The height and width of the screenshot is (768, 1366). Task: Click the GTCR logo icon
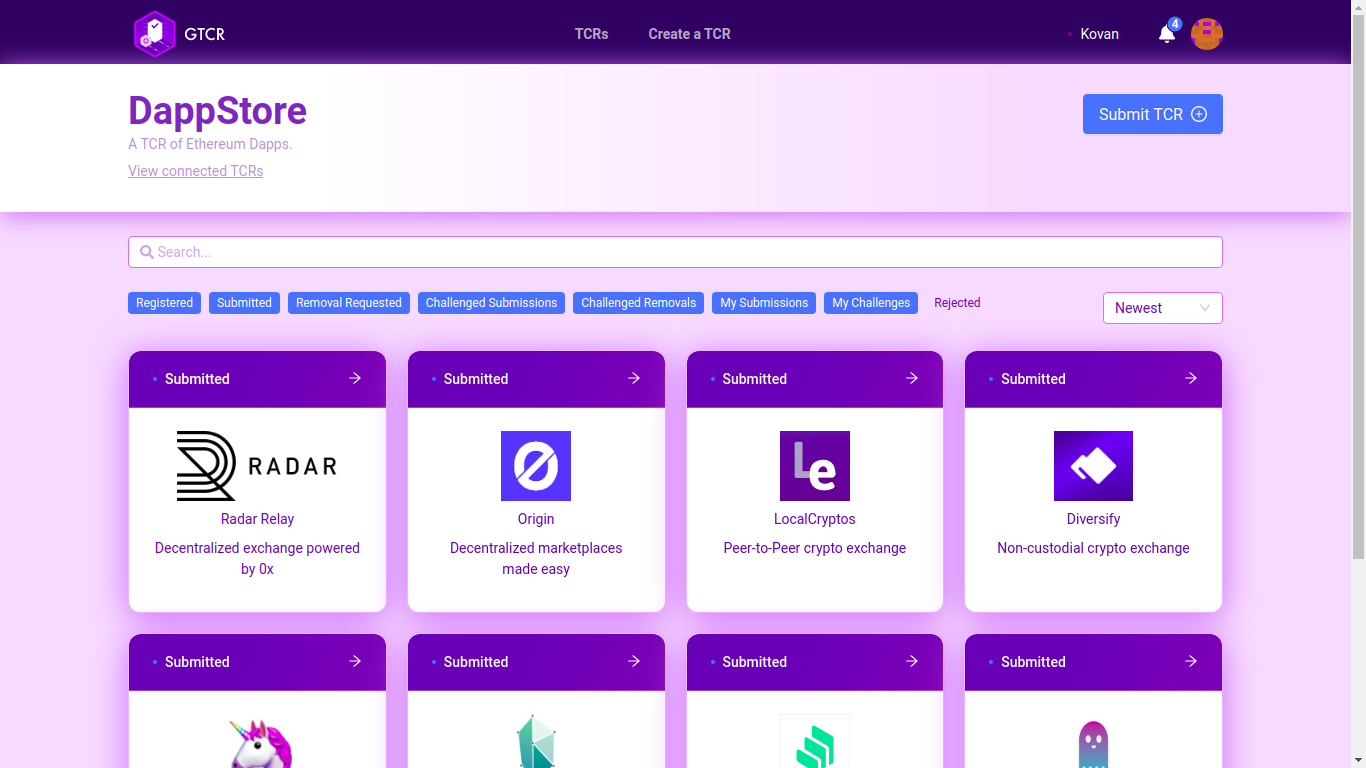[155, 34]
